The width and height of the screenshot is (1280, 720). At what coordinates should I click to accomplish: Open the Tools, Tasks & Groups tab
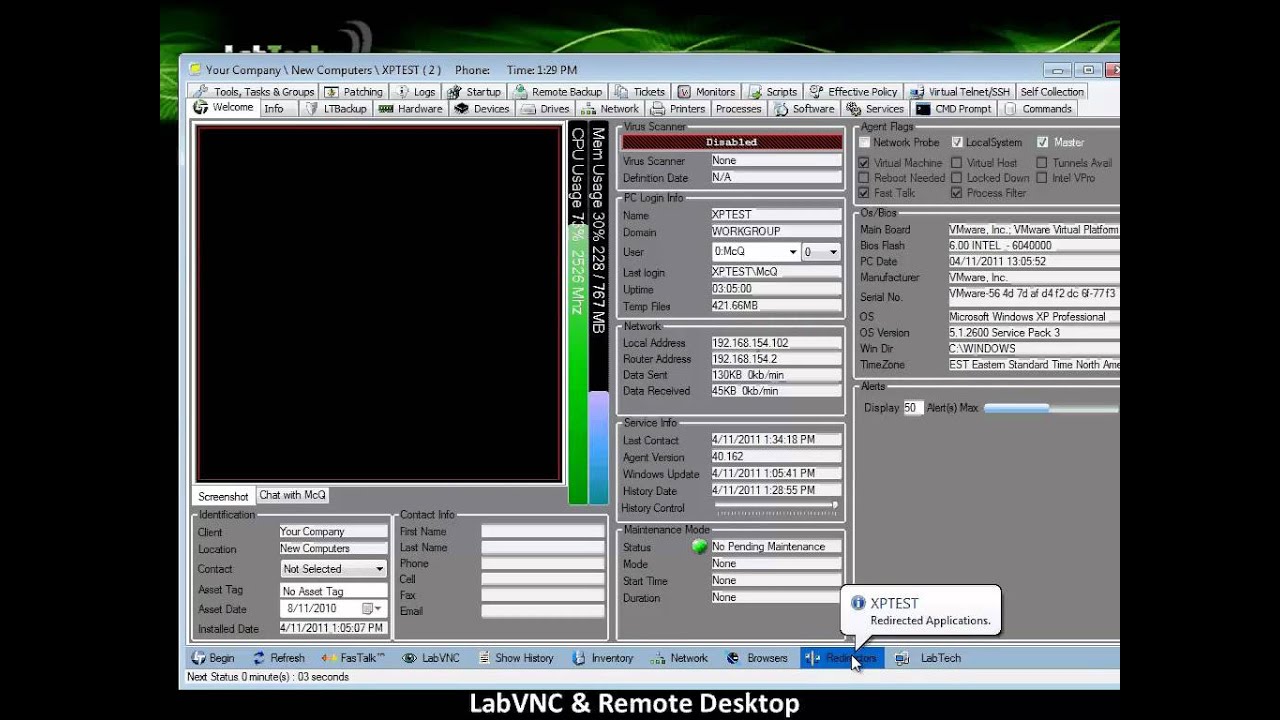coord(254,91)
